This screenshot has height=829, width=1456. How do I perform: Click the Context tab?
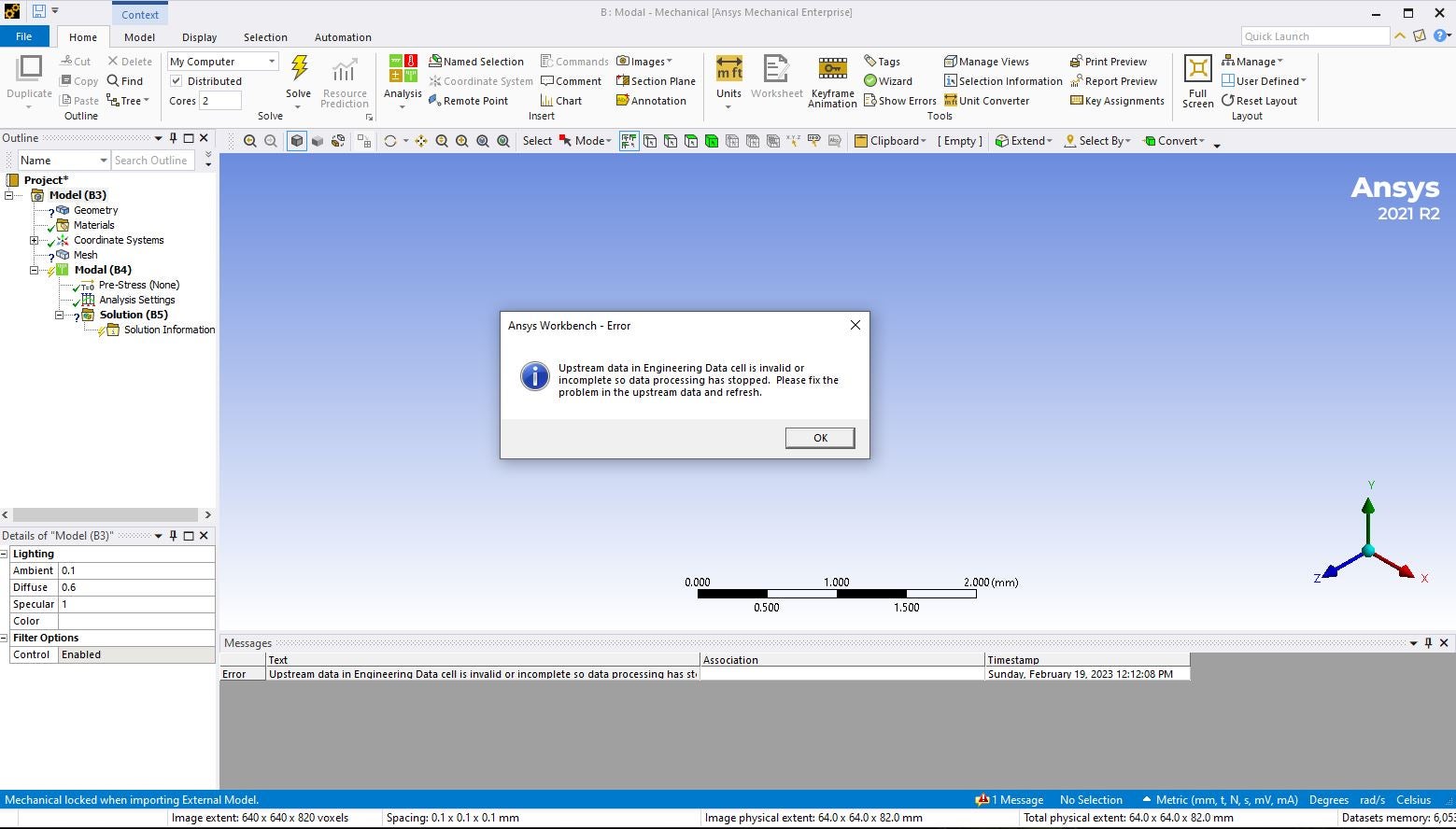coord(140,14)
